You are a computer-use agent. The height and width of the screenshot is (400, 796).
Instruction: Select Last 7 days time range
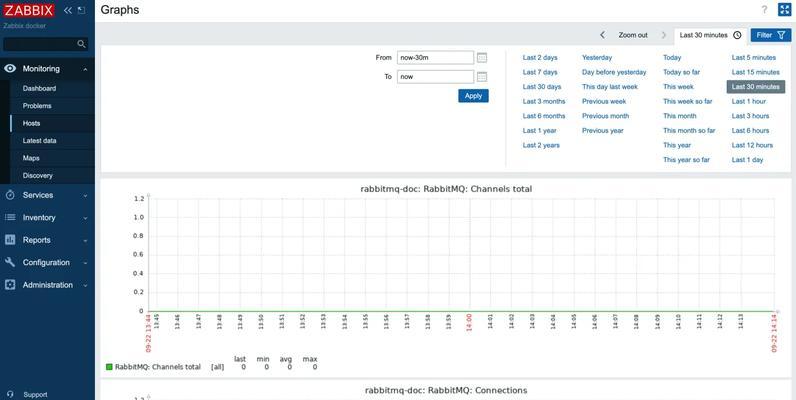tap(540, 72)
